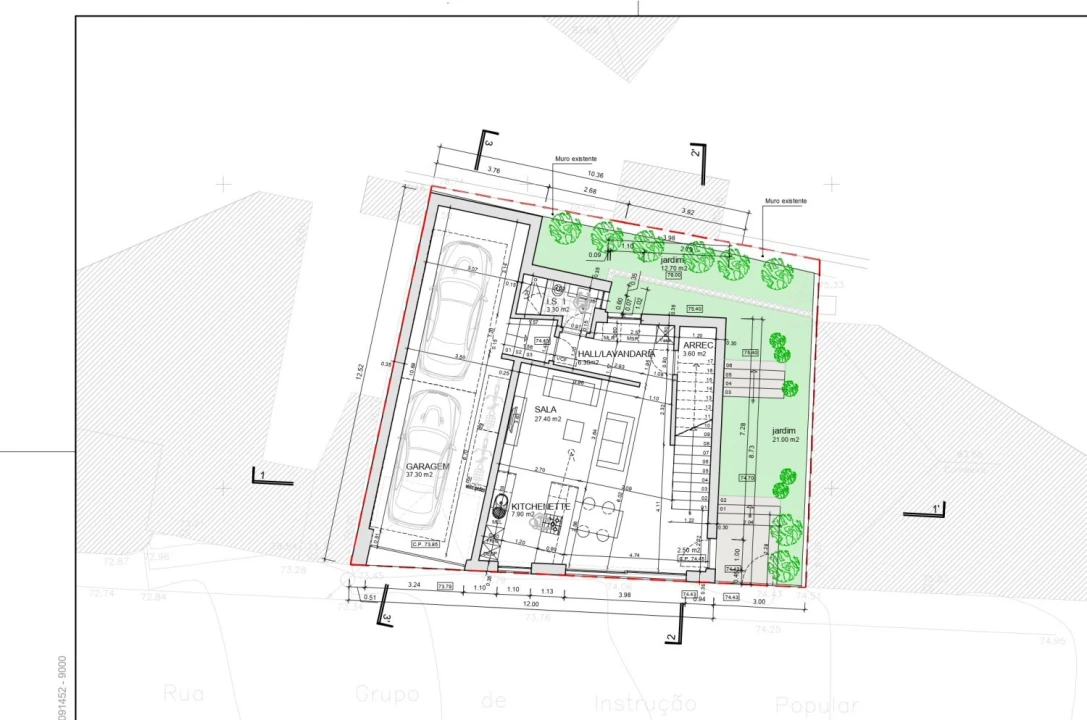The image size is (1087, 720).
Task: Click the 12.00 dimension at the bottom
Action: pos(528,604)
